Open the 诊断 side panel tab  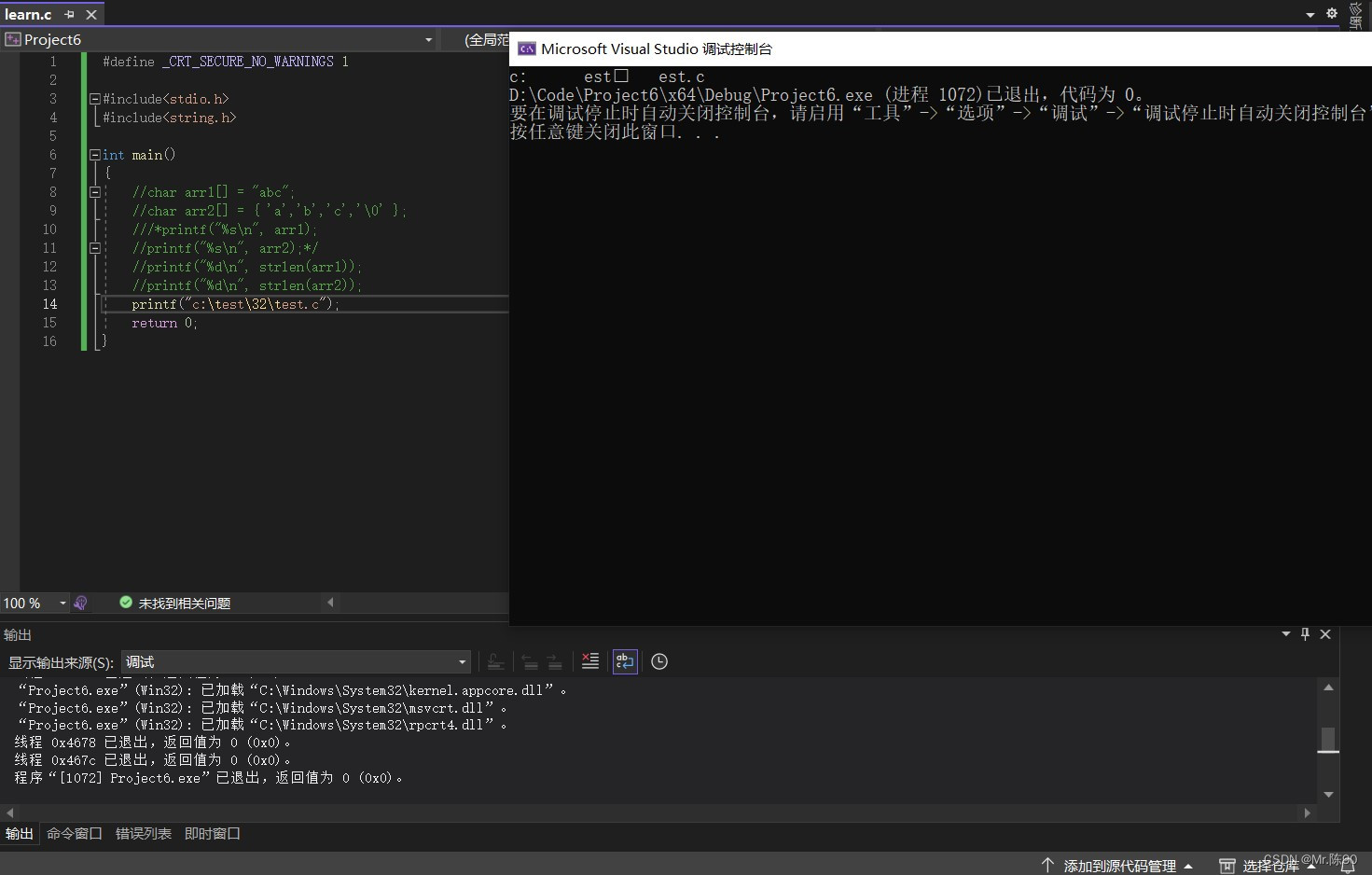coord(1356,15)
